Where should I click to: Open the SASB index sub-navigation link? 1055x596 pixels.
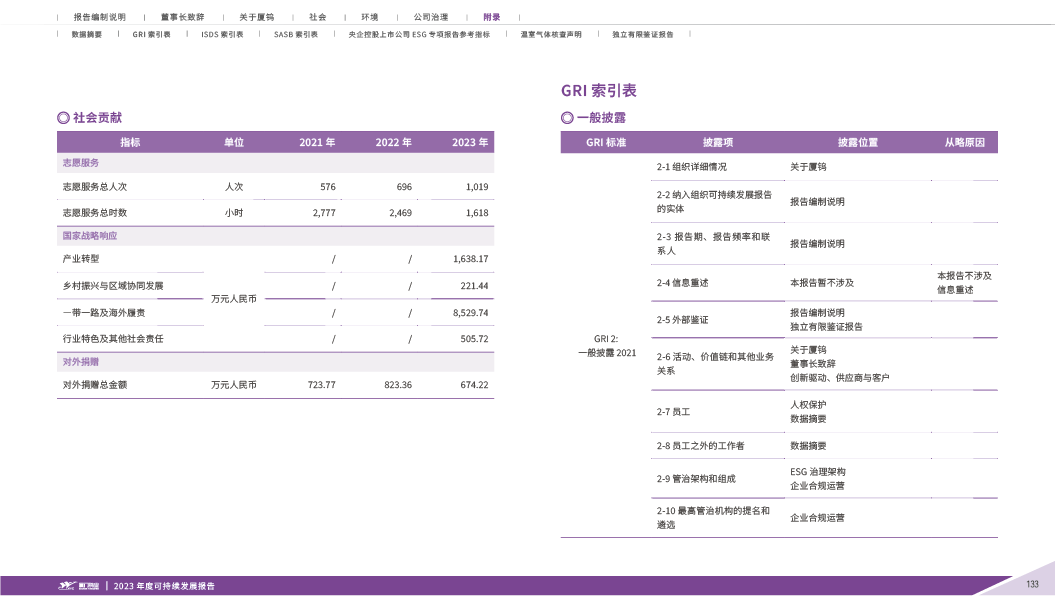[295, 34]
